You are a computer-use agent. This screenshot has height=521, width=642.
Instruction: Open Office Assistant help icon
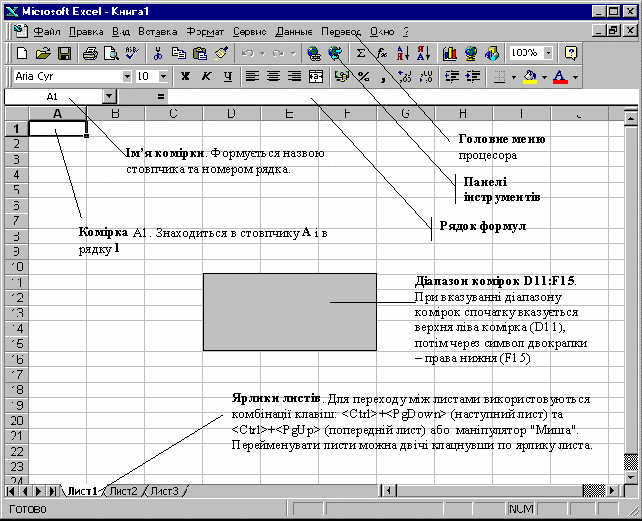571,53
